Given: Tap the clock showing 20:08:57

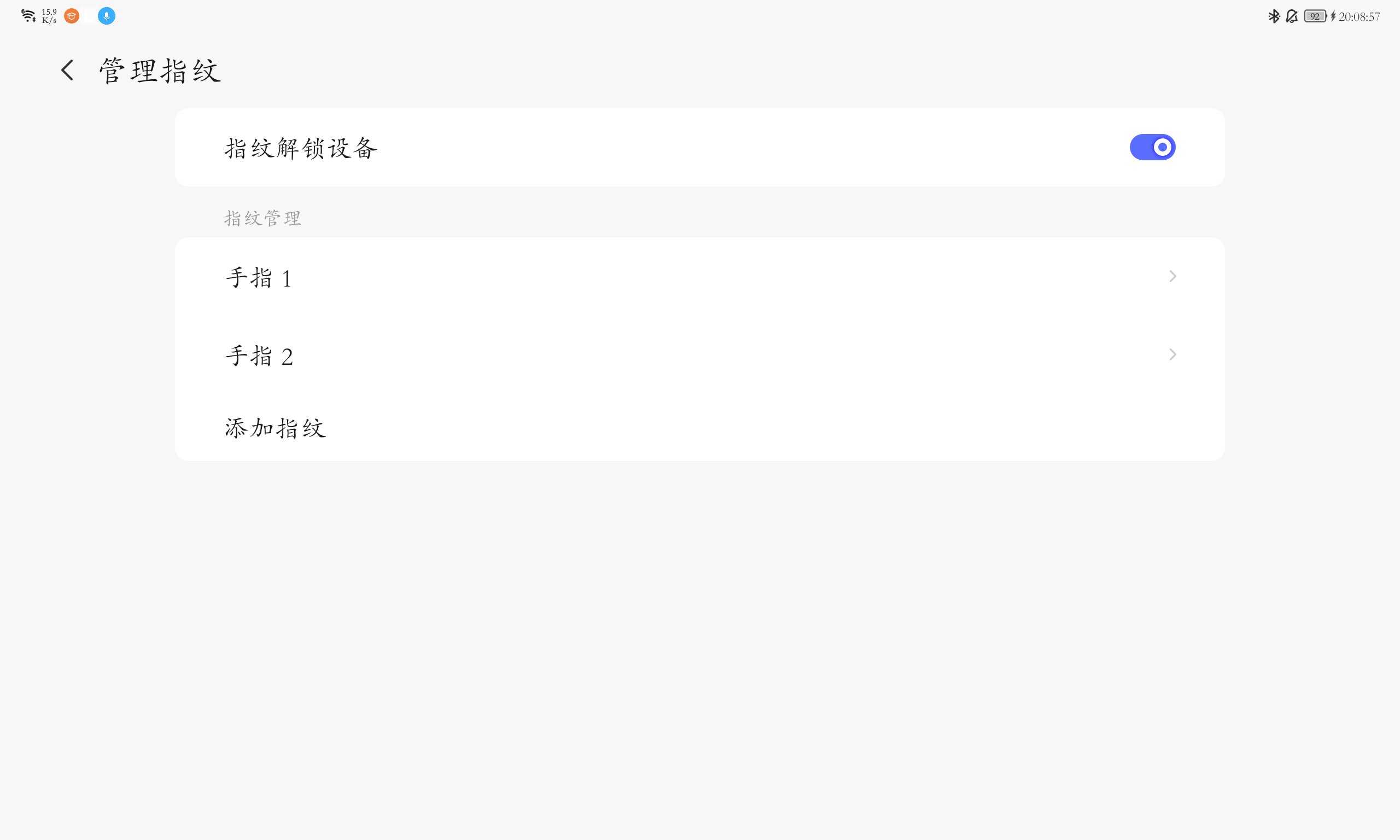Looking at the screenshot, I should [1359, 17].
